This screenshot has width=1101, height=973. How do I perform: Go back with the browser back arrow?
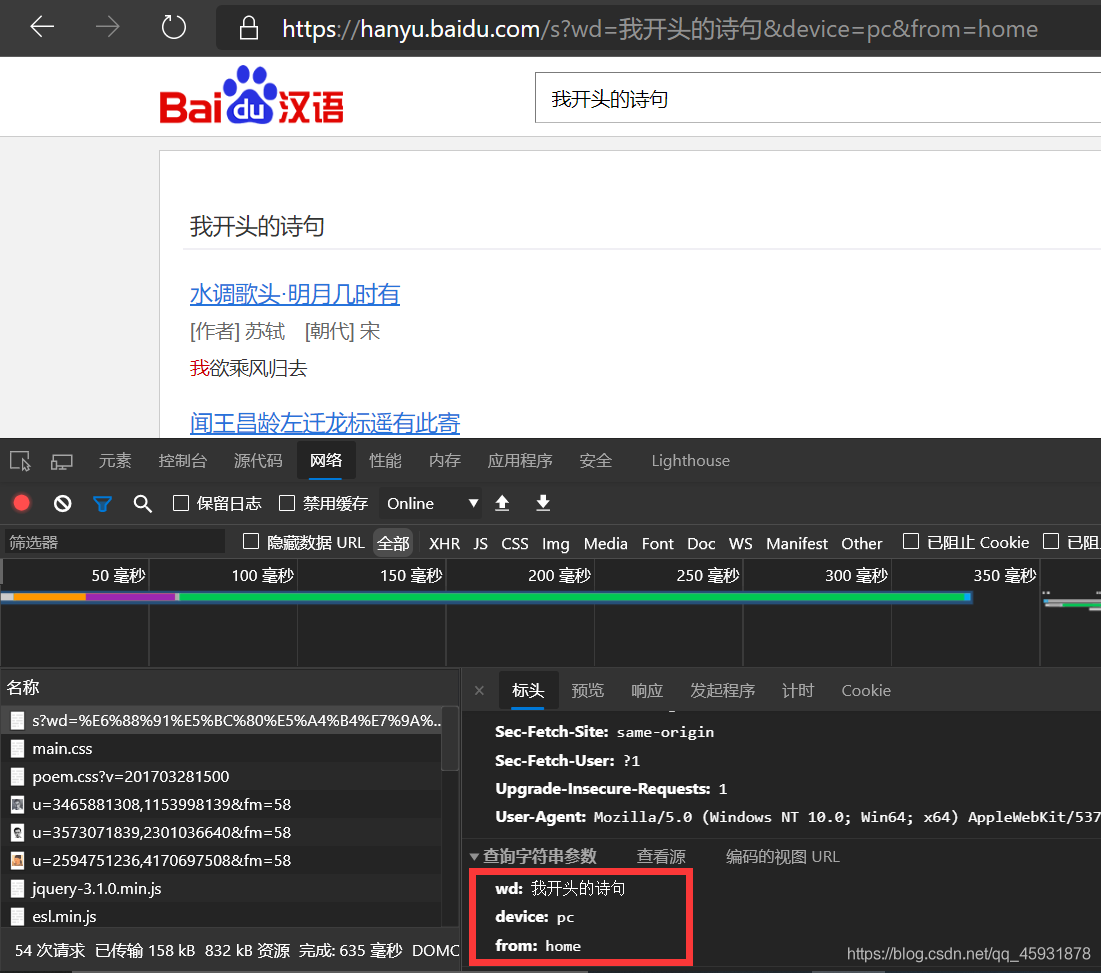42,27
